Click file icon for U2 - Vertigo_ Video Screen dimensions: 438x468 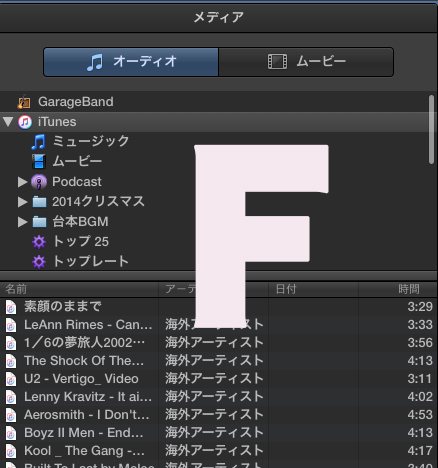pyautogui.click(x=11, y=379)
